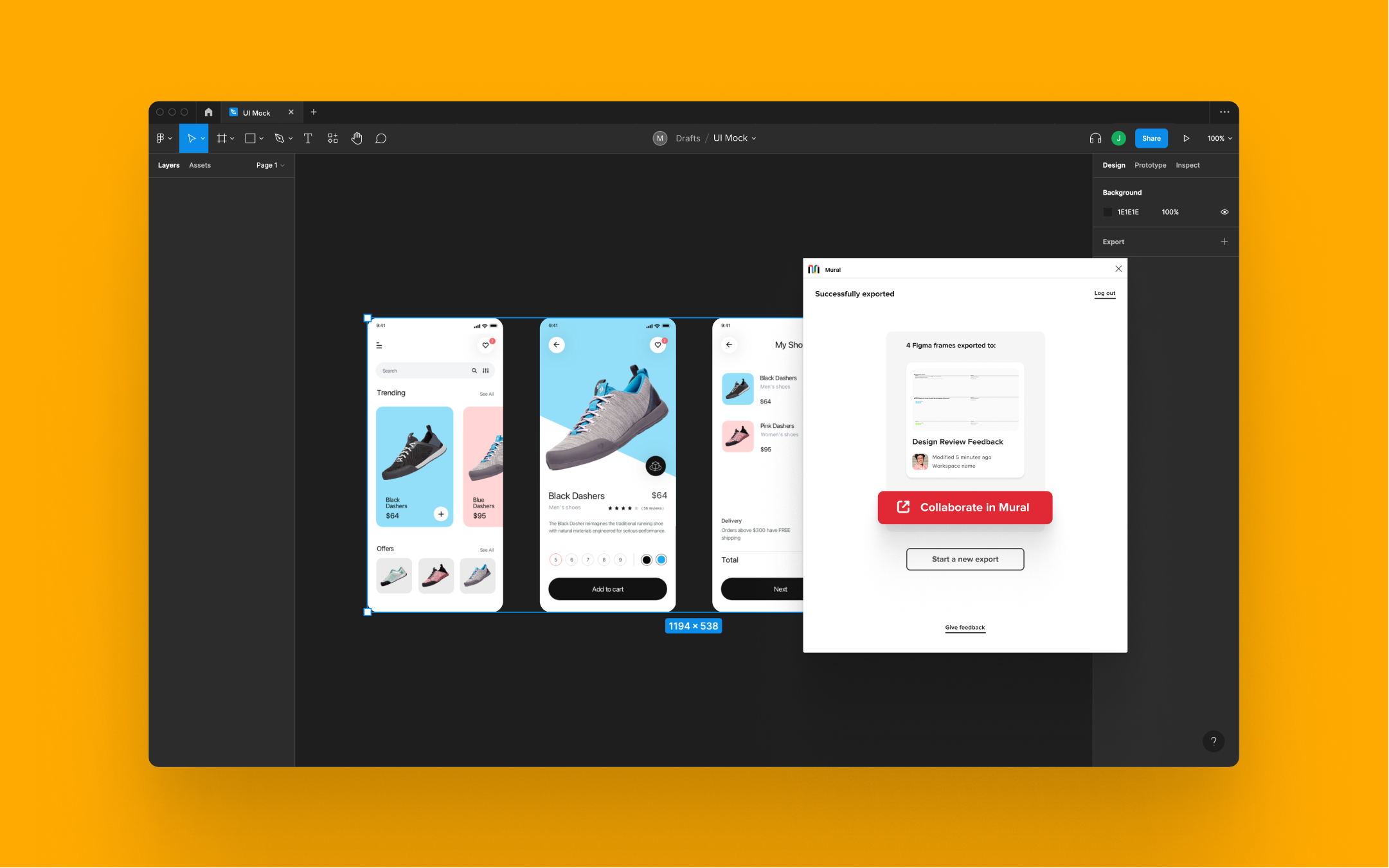Enter presentation mode with the play icon
The height and width of the screenshot is (868, 1389).
(1187, 138)
